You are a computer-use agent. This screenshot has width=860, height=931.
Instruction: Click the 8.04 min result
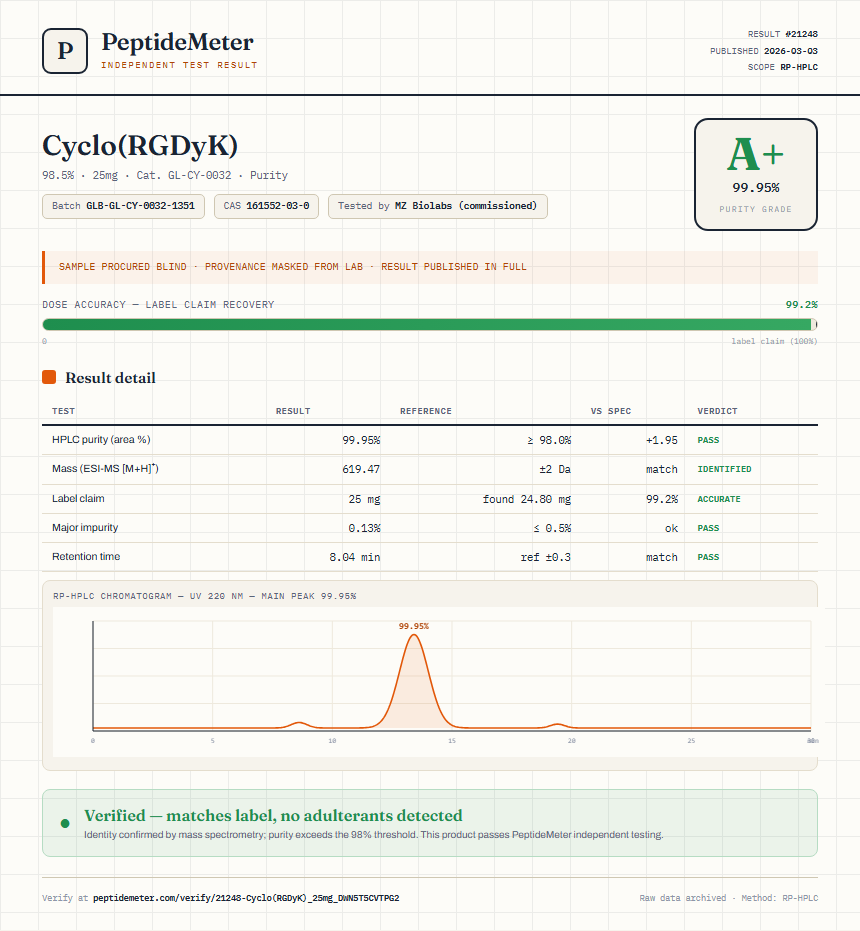(355, 557)
